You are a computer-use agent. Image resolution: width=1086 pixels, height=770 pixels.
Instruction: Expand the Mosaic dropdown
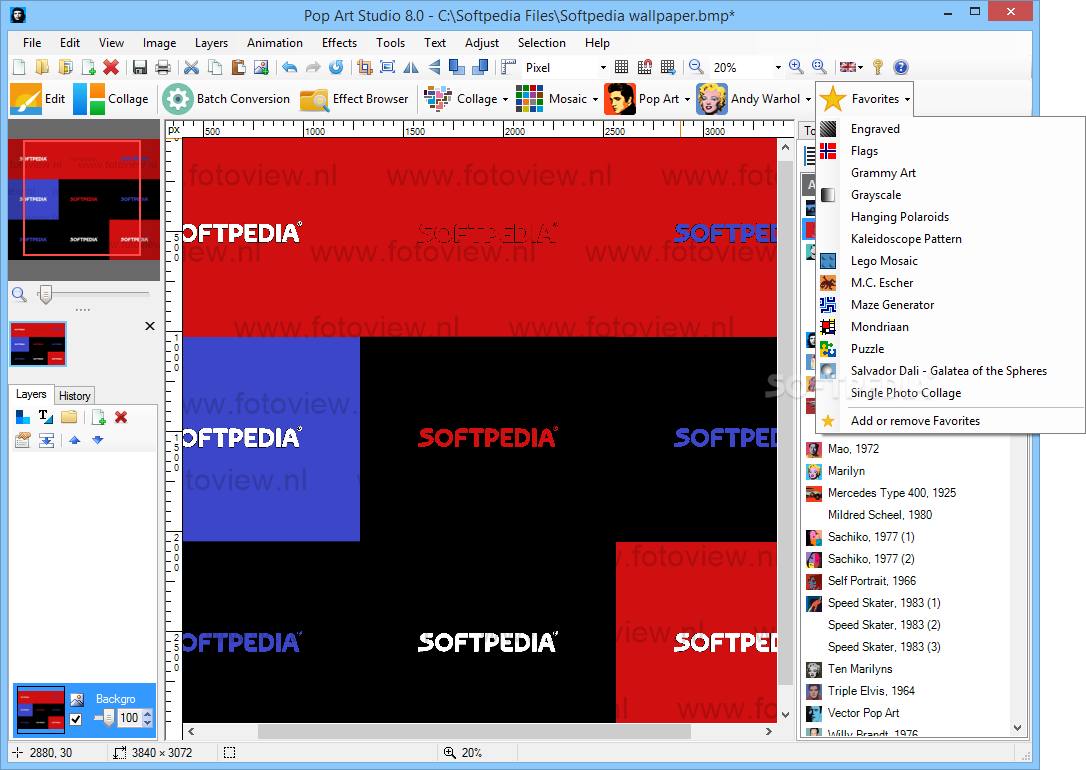[595, 99]
